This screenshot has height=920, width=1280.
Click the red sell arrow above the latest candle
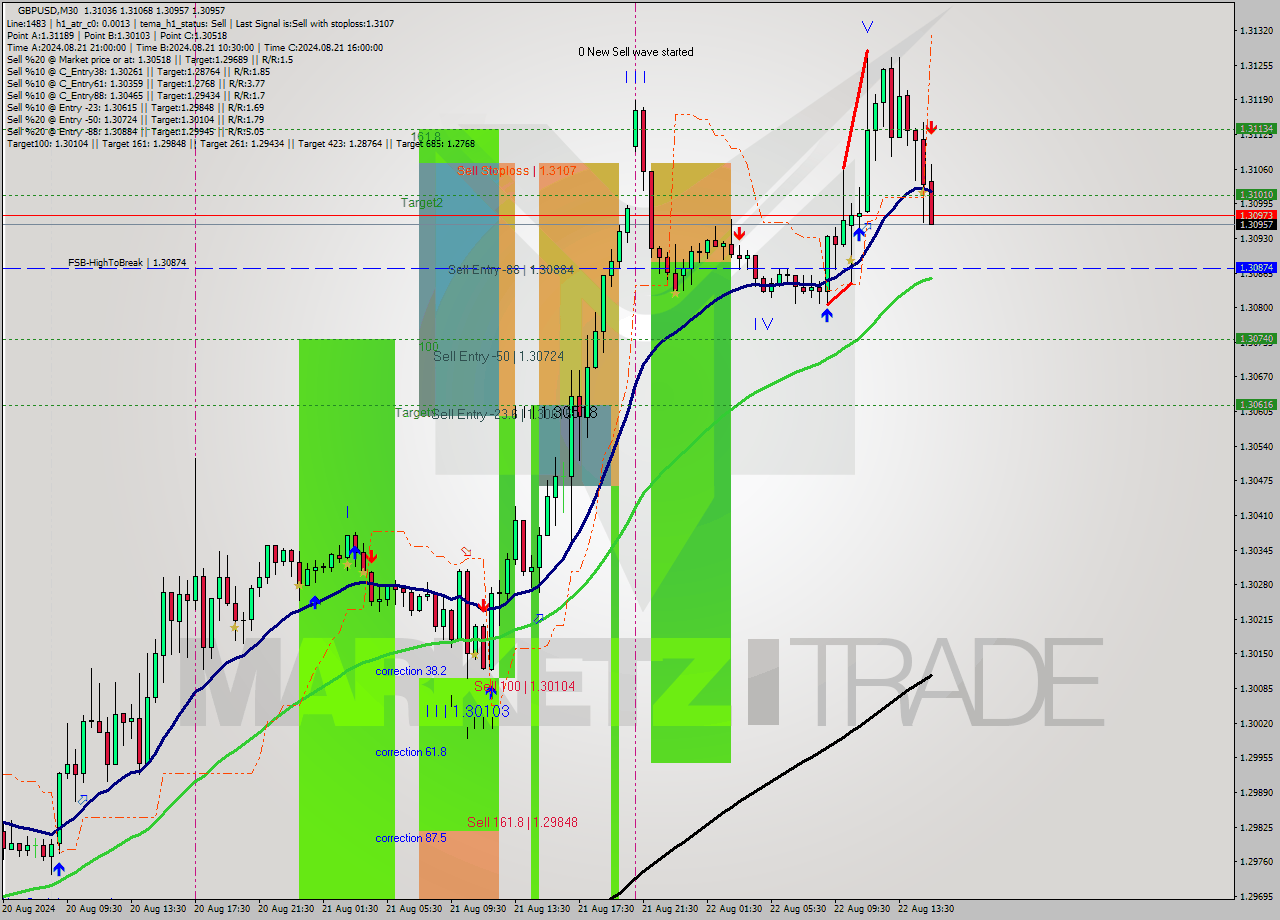click(x=931, y=127)
